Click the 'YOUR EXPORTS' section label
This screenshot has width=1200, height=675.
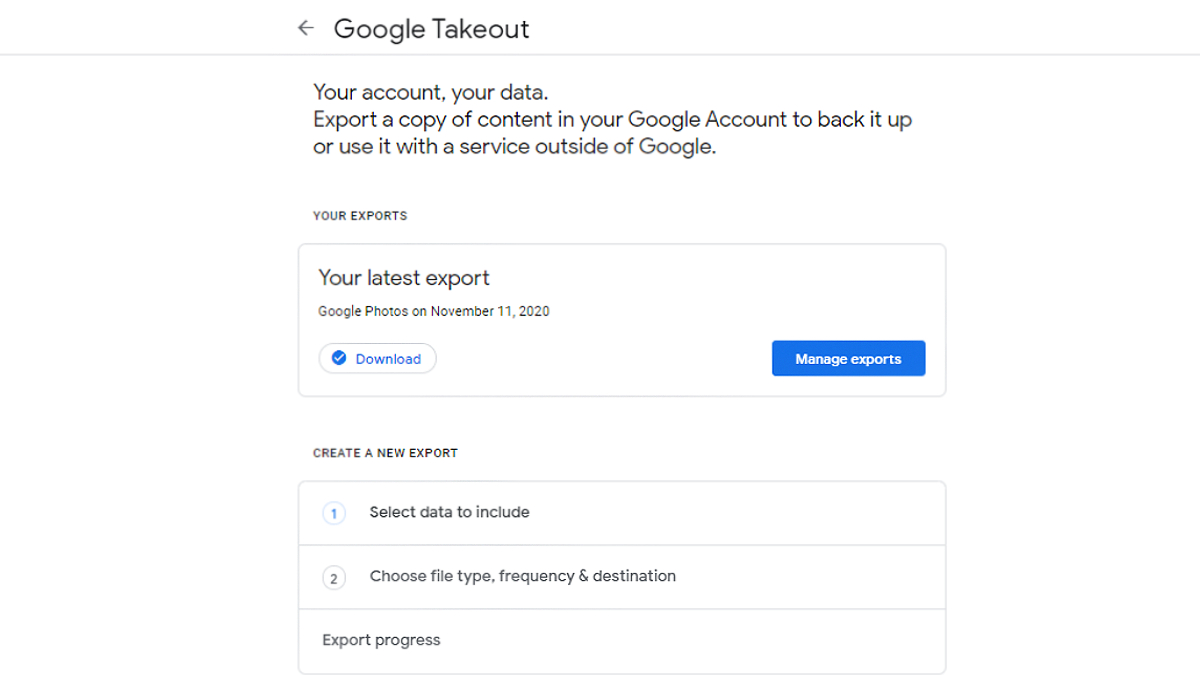coord(360,216)
